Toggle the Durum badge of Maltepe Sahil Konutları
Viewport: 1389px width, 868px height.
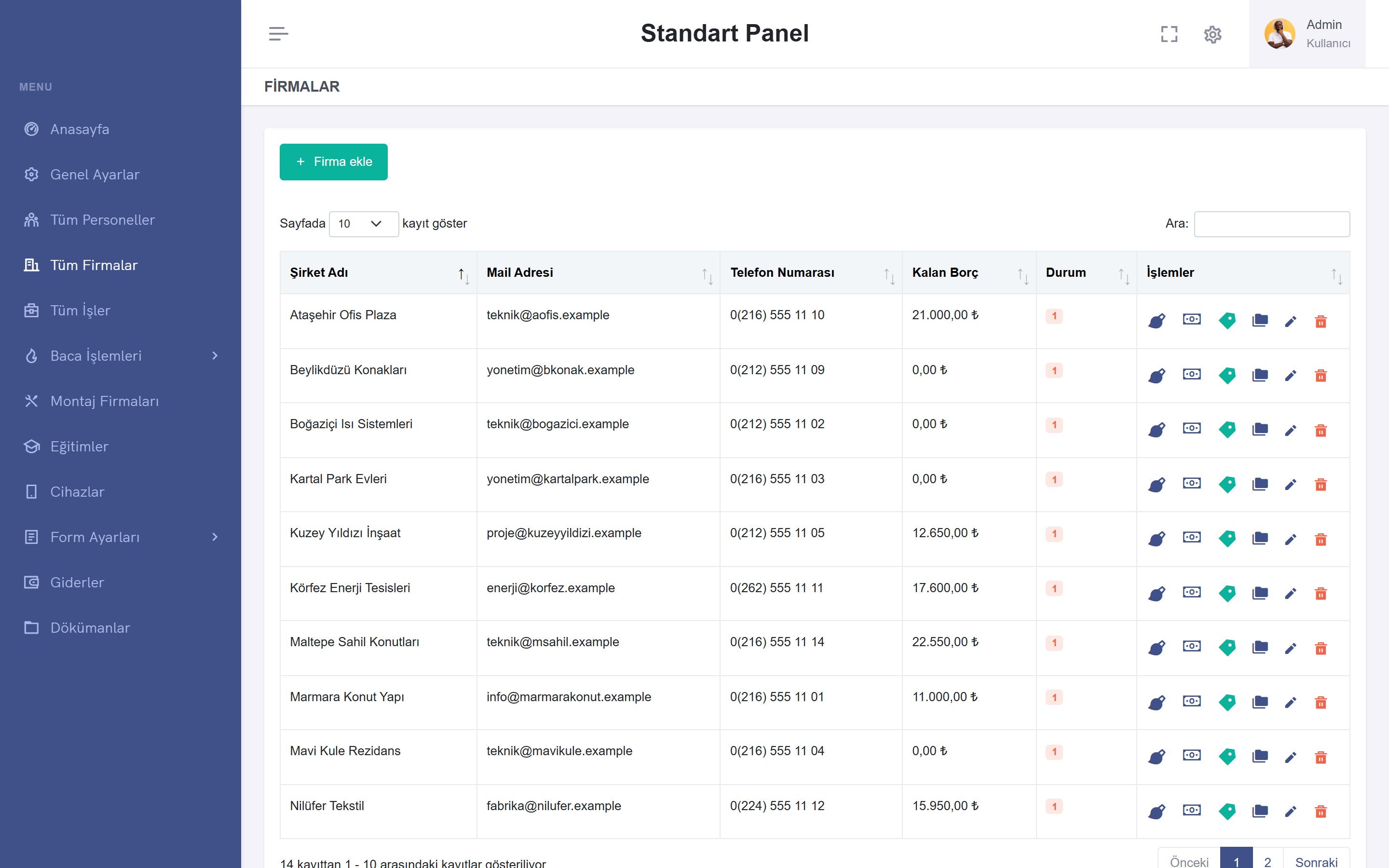pos(1054,643)
